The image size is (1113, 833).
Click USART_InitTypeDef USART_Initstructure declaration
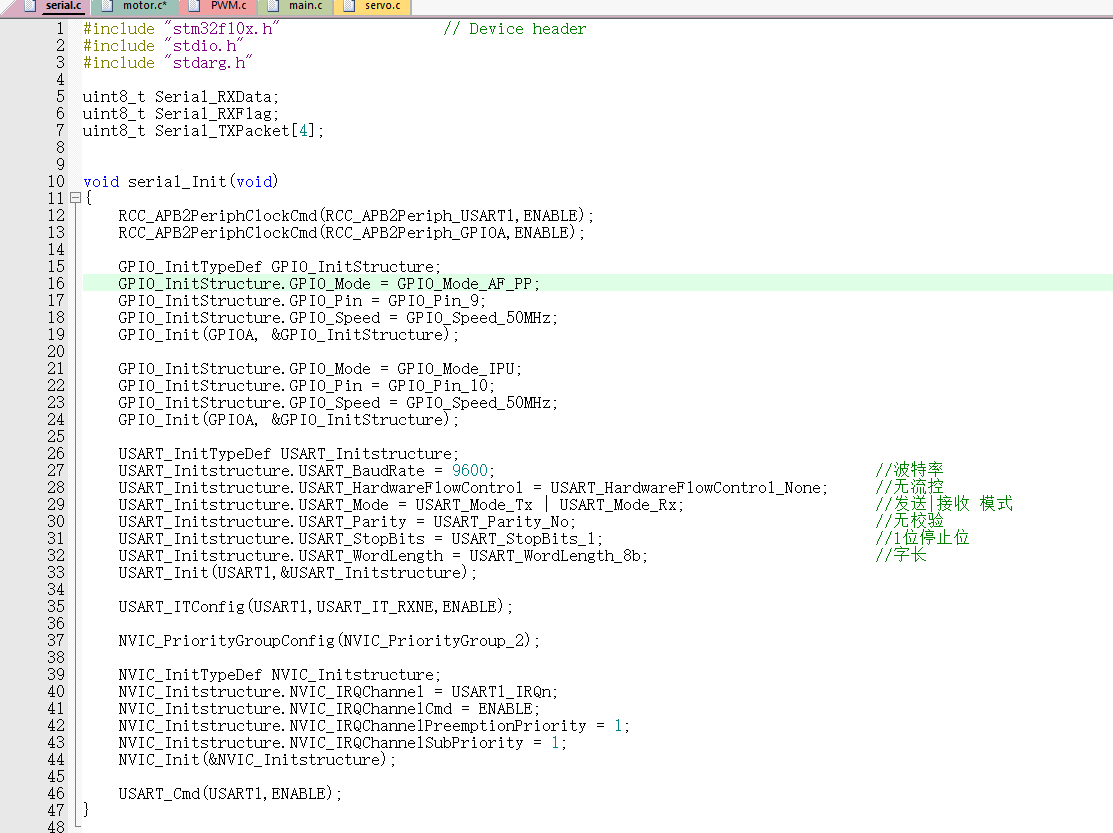click(288, 453)
